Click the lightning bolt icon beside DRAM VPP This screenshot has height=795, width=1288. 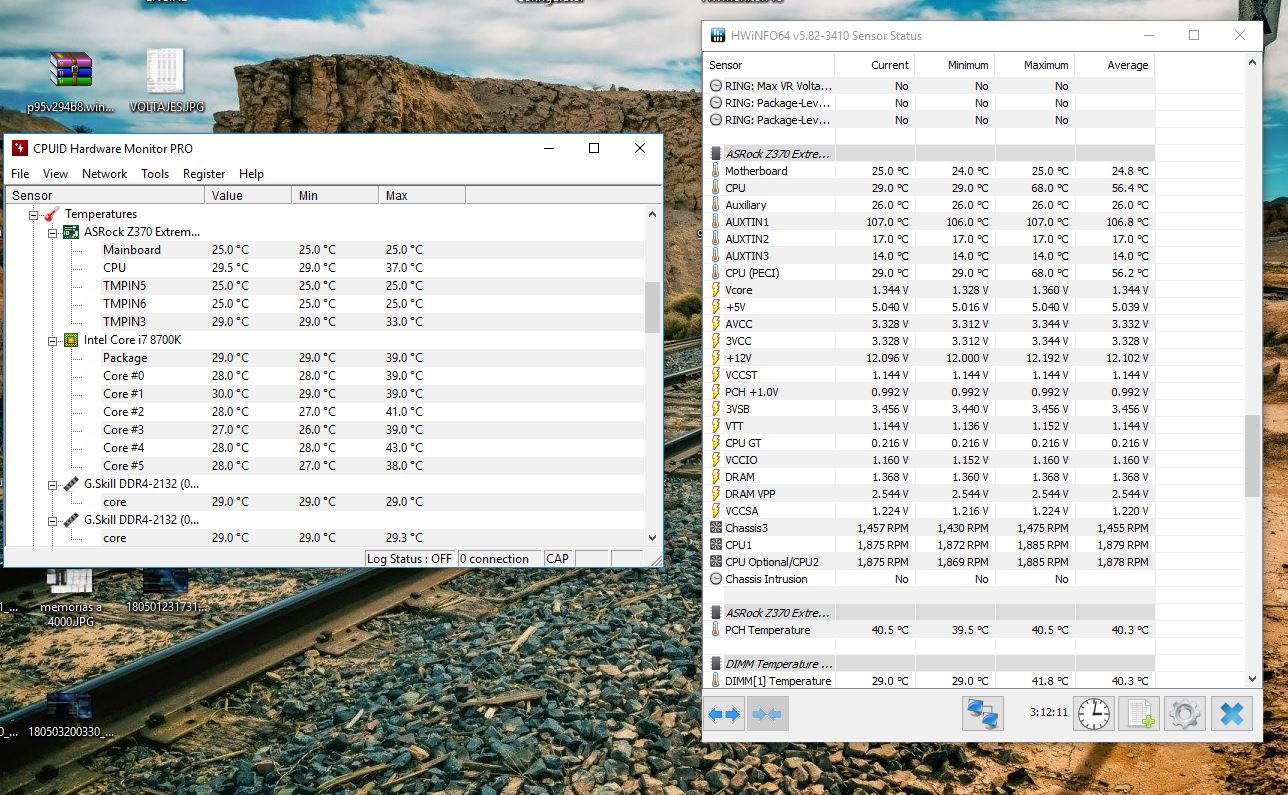[x=715, y=494]
